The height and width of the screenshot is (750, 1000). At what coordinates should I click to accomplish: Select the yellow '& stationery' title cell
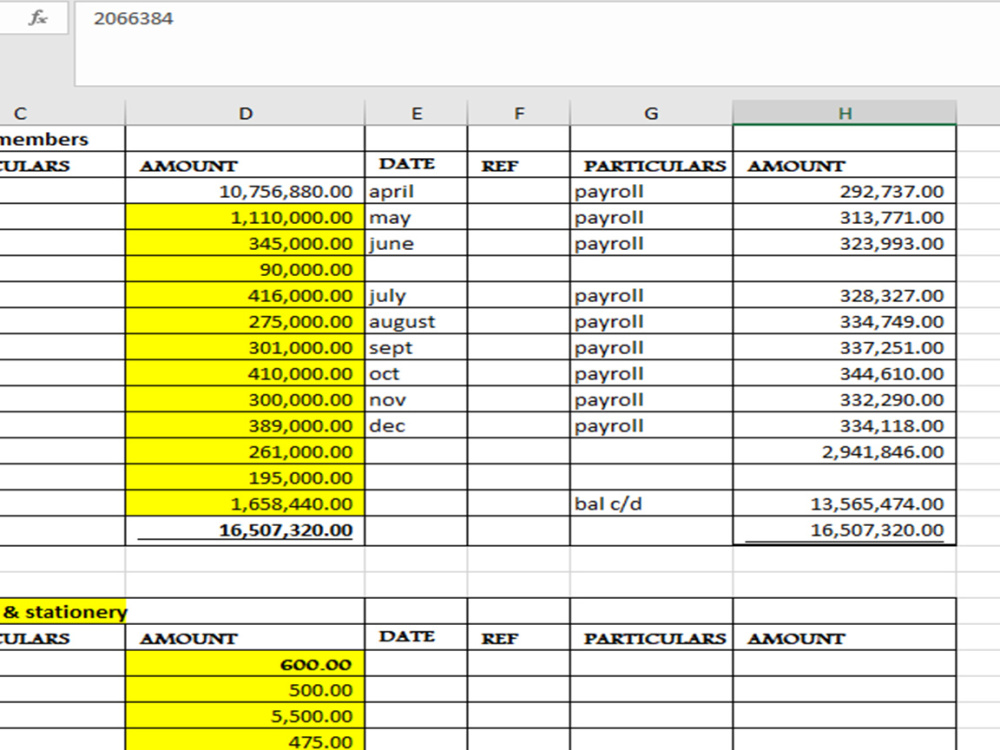(x=62, y=612)
